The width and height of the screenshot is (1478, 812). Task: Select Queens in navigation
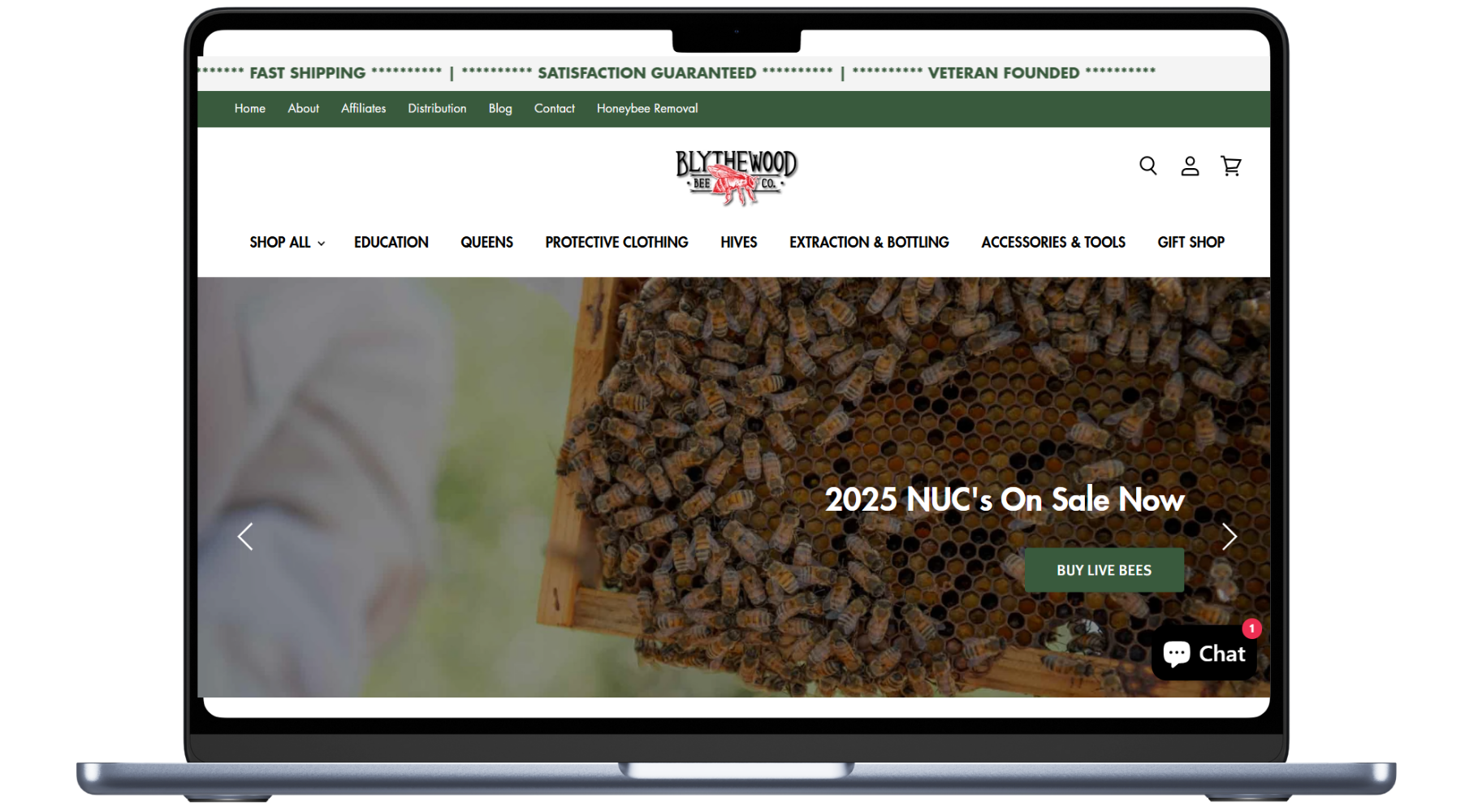tap(486, 242)
